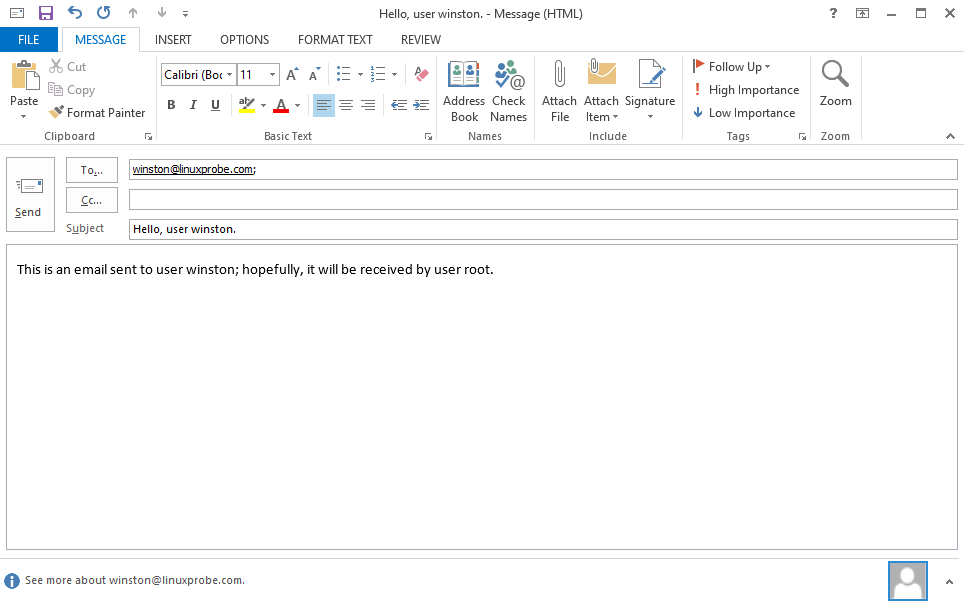Toggle High Importance tag

[745, 90]
